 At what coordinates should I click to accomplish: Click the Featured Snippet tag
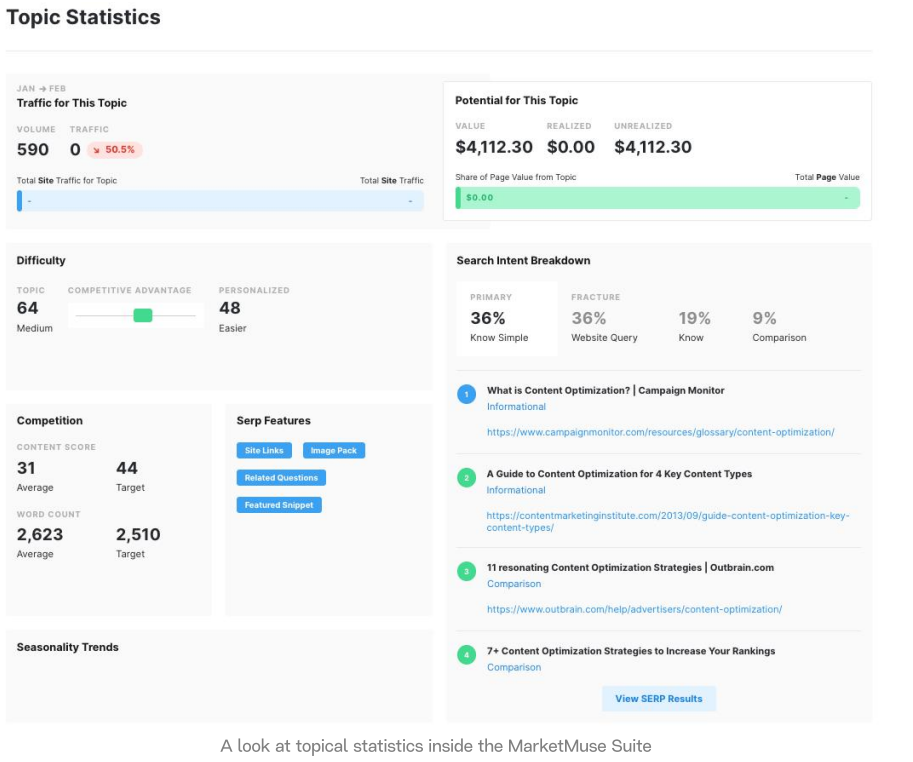279,505
